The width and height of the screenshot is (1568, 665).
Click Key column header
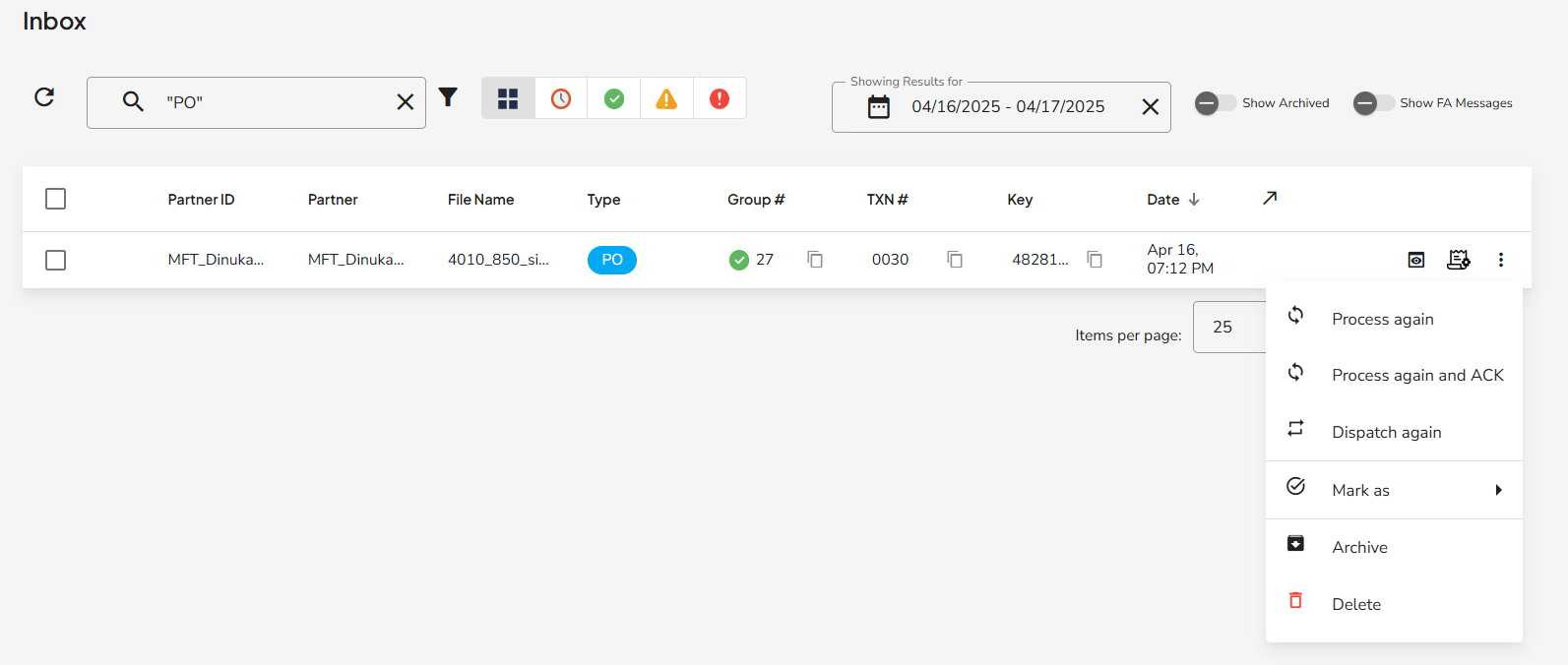(1020, 200)
